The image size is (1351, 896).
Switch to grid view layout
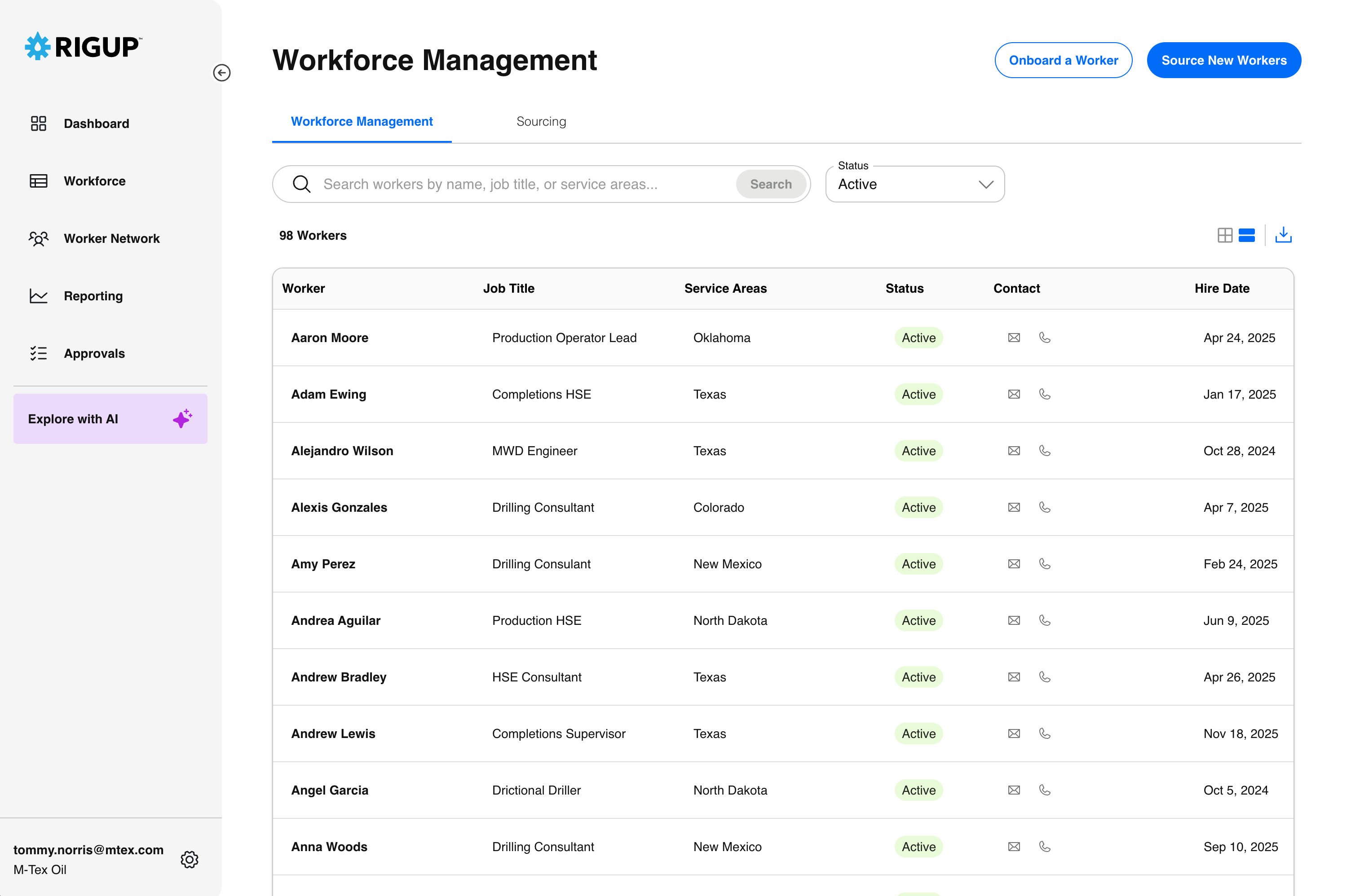coord(1225,235)
